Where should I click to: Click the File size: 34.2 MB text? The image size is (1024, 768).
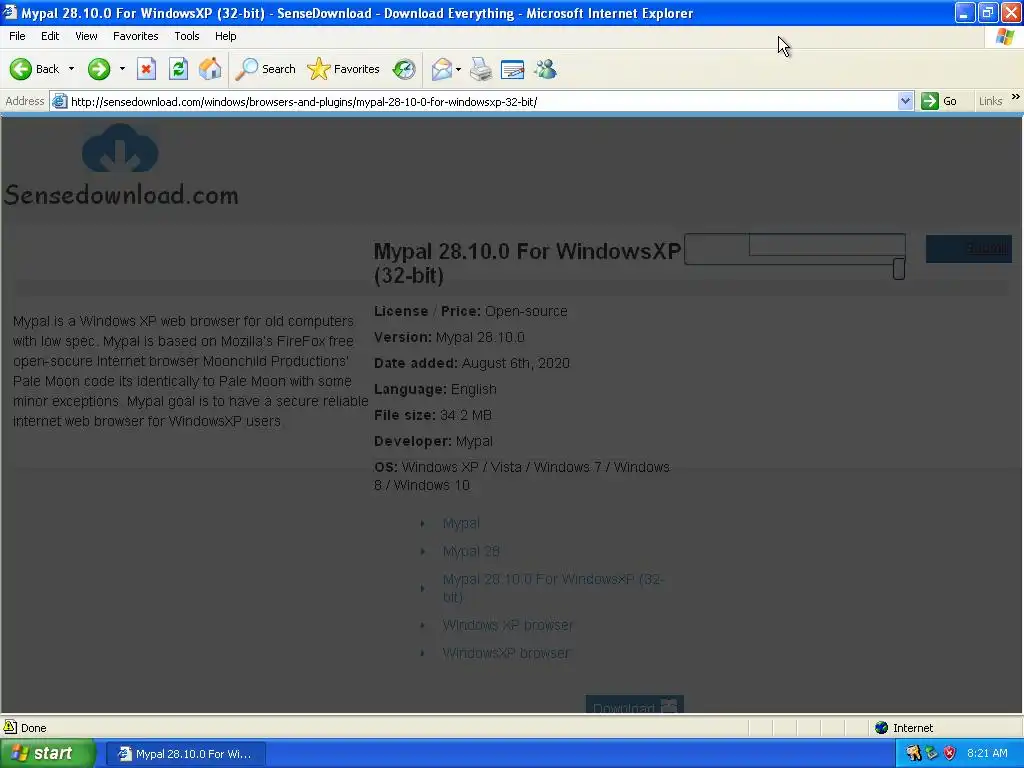coord(433,415)
